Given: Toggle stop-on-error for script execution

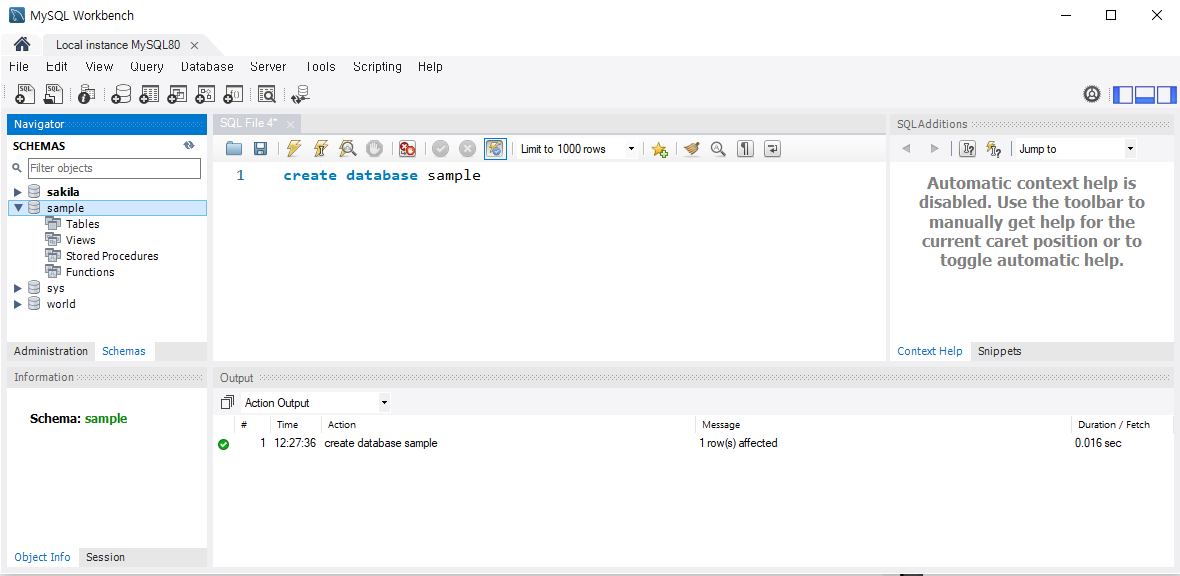Looking at the screenshot, I should (x=407, y=149).
